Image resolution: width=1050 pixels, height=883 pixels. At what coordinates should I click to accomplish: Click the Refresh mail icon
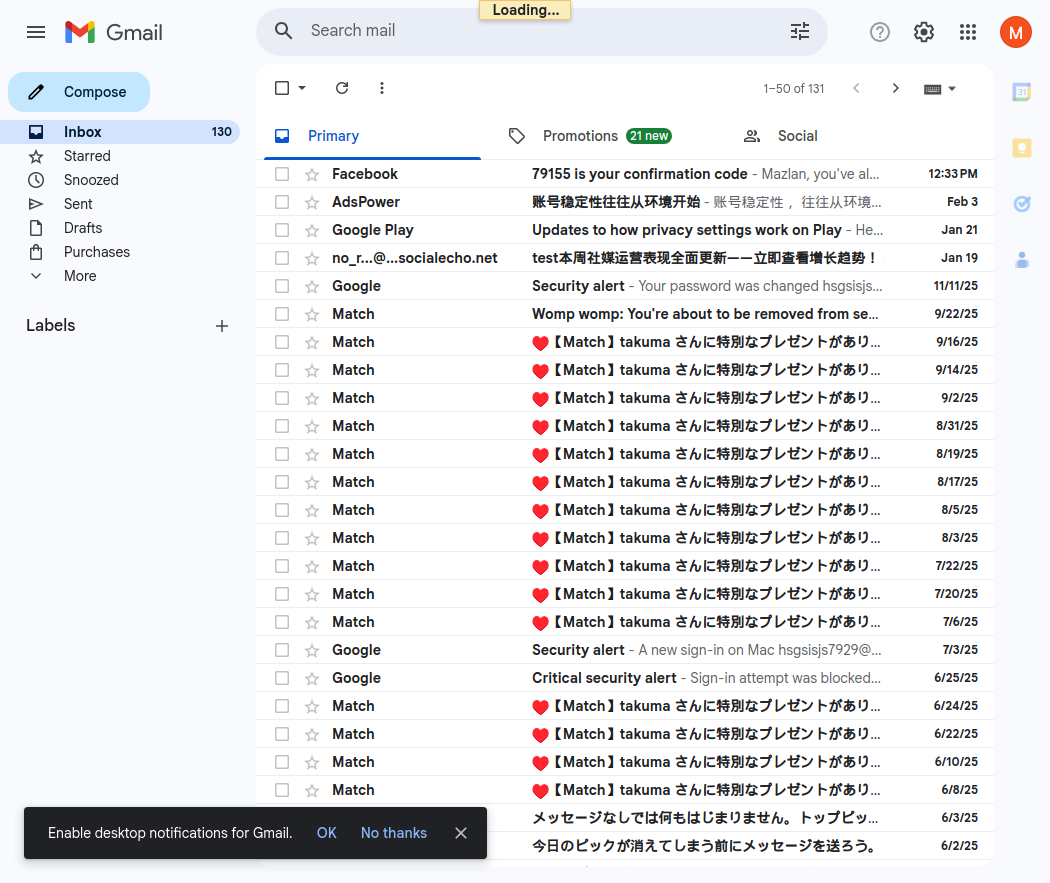[342, 88]
